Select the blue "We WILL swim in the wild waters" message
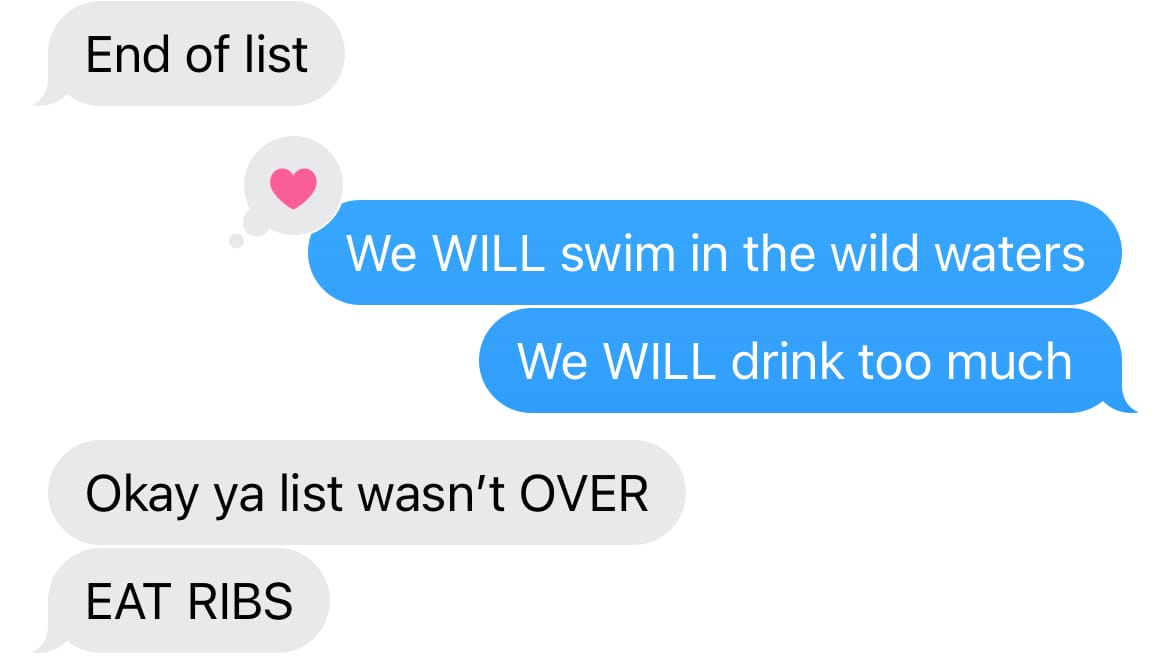This screenshot has height=672, width=1170. pos(715,253)
